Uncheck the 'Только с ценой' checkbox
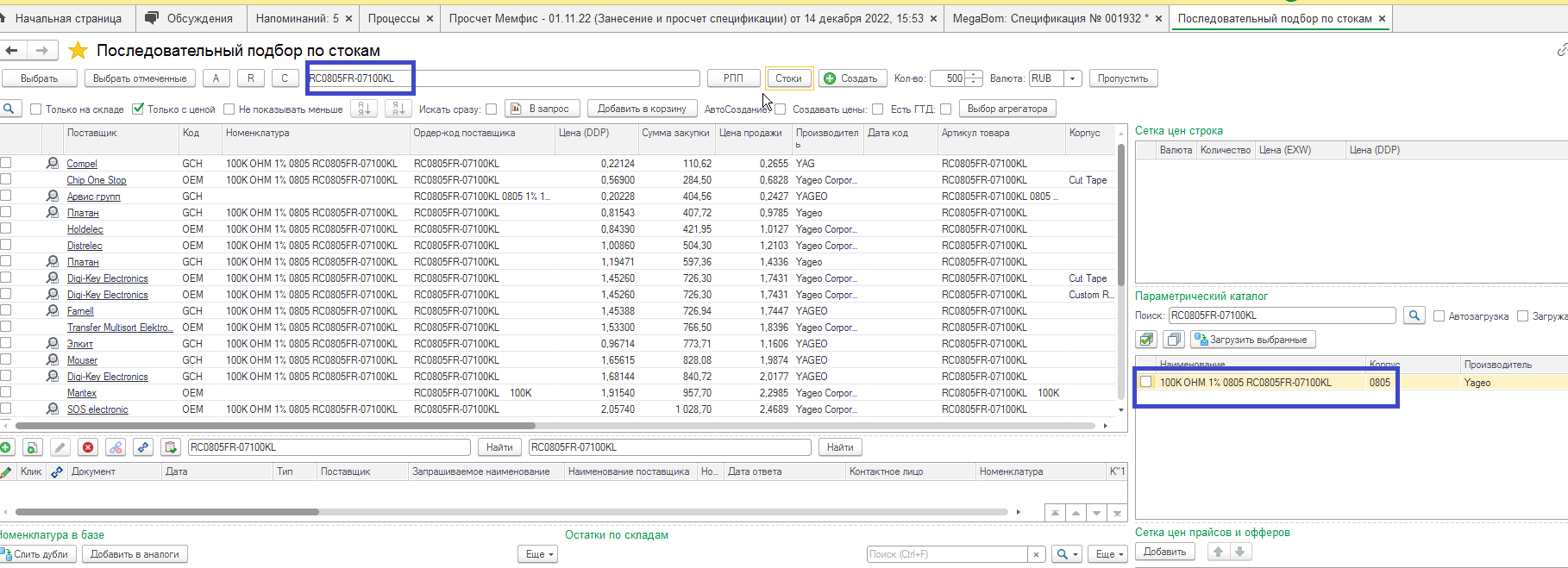Image resolution: width=1568 pixels, height=568 pixels. click(138, 109)
